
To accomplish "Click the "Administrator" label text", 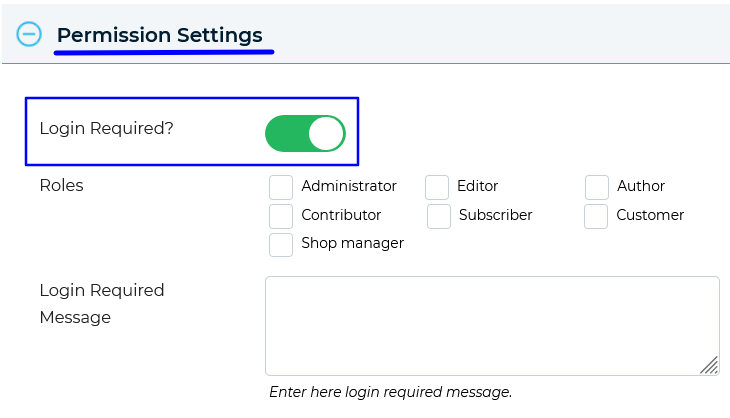I will point(349,186).
